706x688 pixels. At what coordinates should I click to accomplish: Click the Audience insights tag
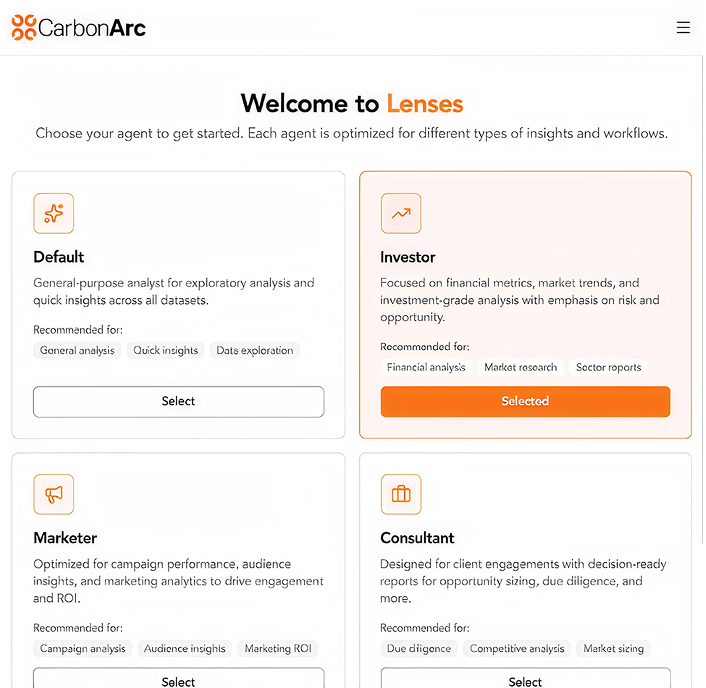click(185, 649)
